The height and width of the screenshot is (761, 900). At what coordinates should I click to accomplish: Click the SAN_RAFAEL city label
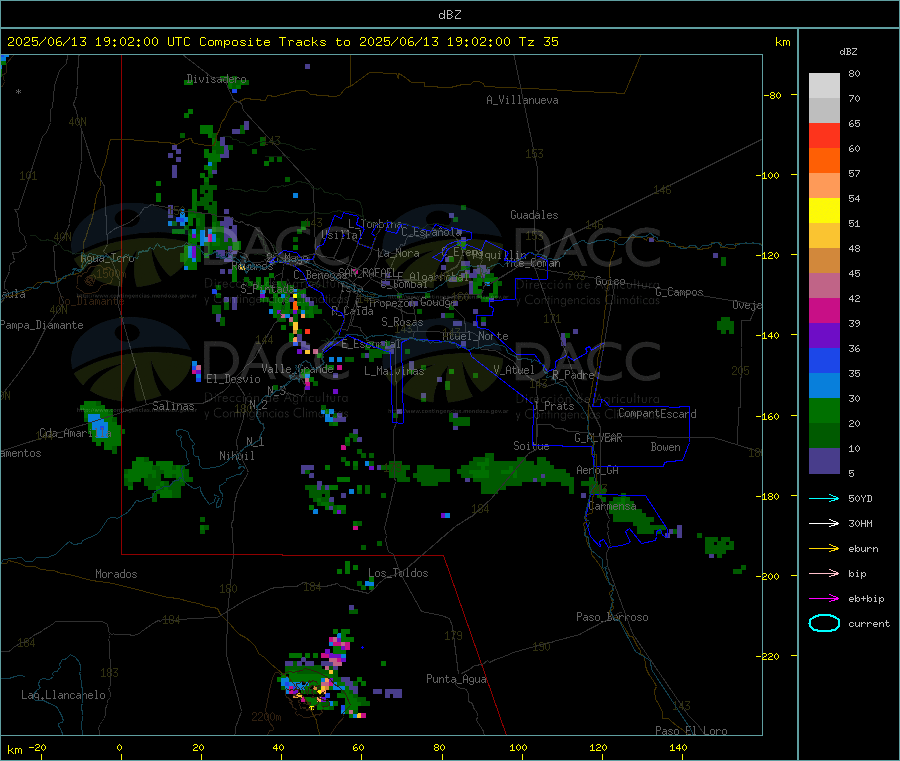[x=366, y=272]
